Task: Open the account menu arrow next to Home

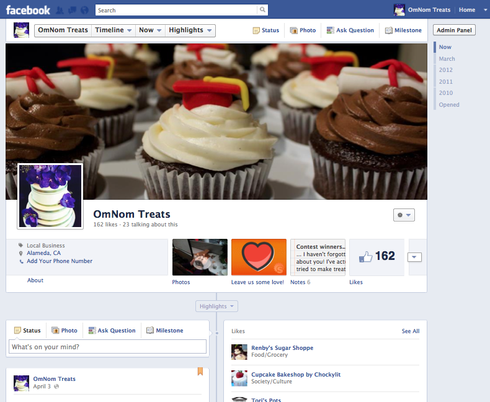Action: click(x=485, y=10)
